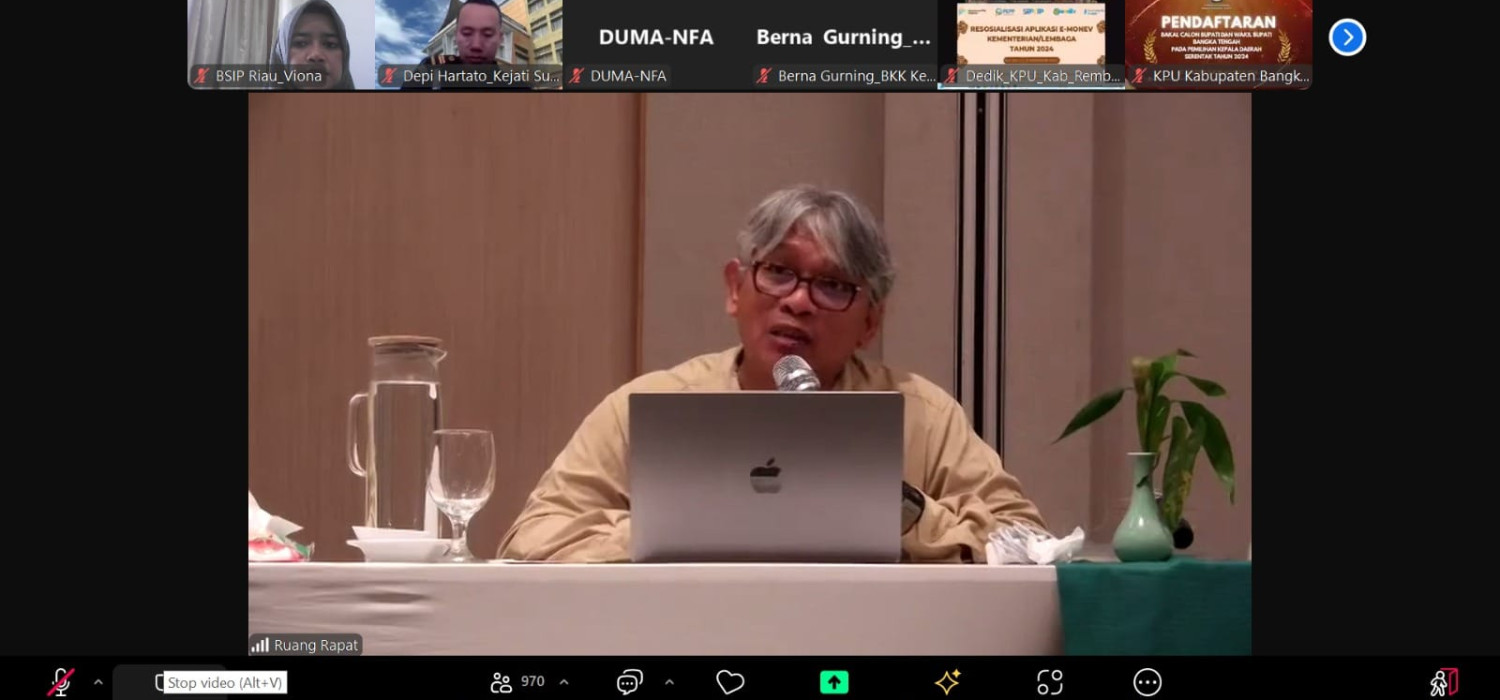Expand the chat options chevron
This screenshot has width=1500, height=700.
coord(669,682)
